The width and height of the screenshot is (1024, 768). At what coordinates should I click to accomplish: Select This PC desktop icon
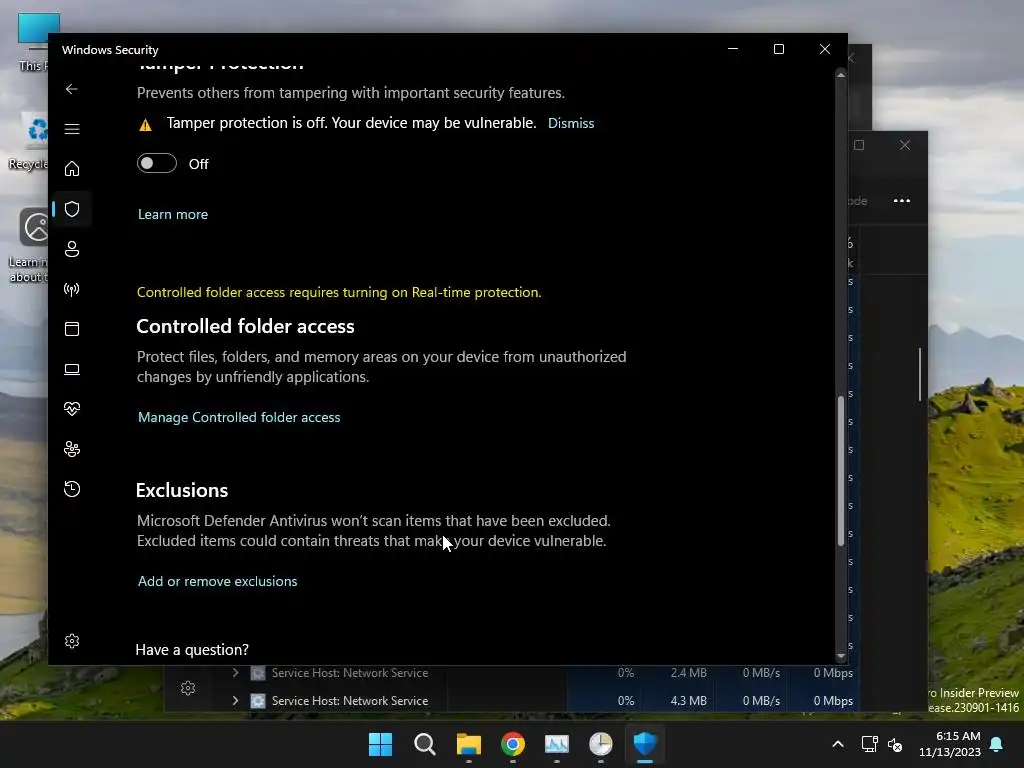33,42
